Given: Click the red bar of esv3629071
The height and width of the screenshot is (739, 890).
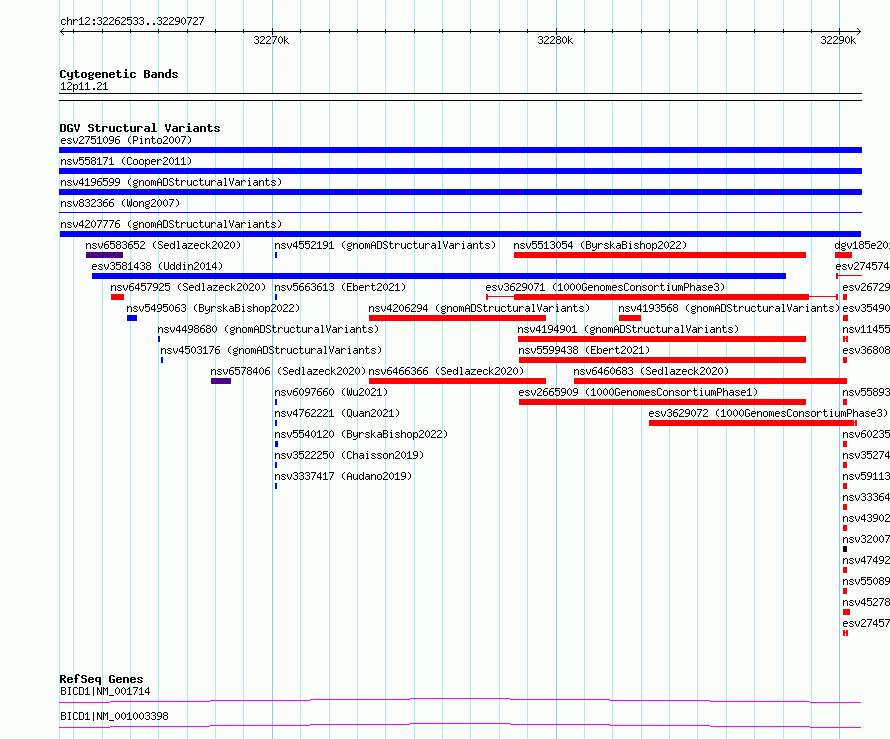Looking at the screenshot, I should click(661, 297).
